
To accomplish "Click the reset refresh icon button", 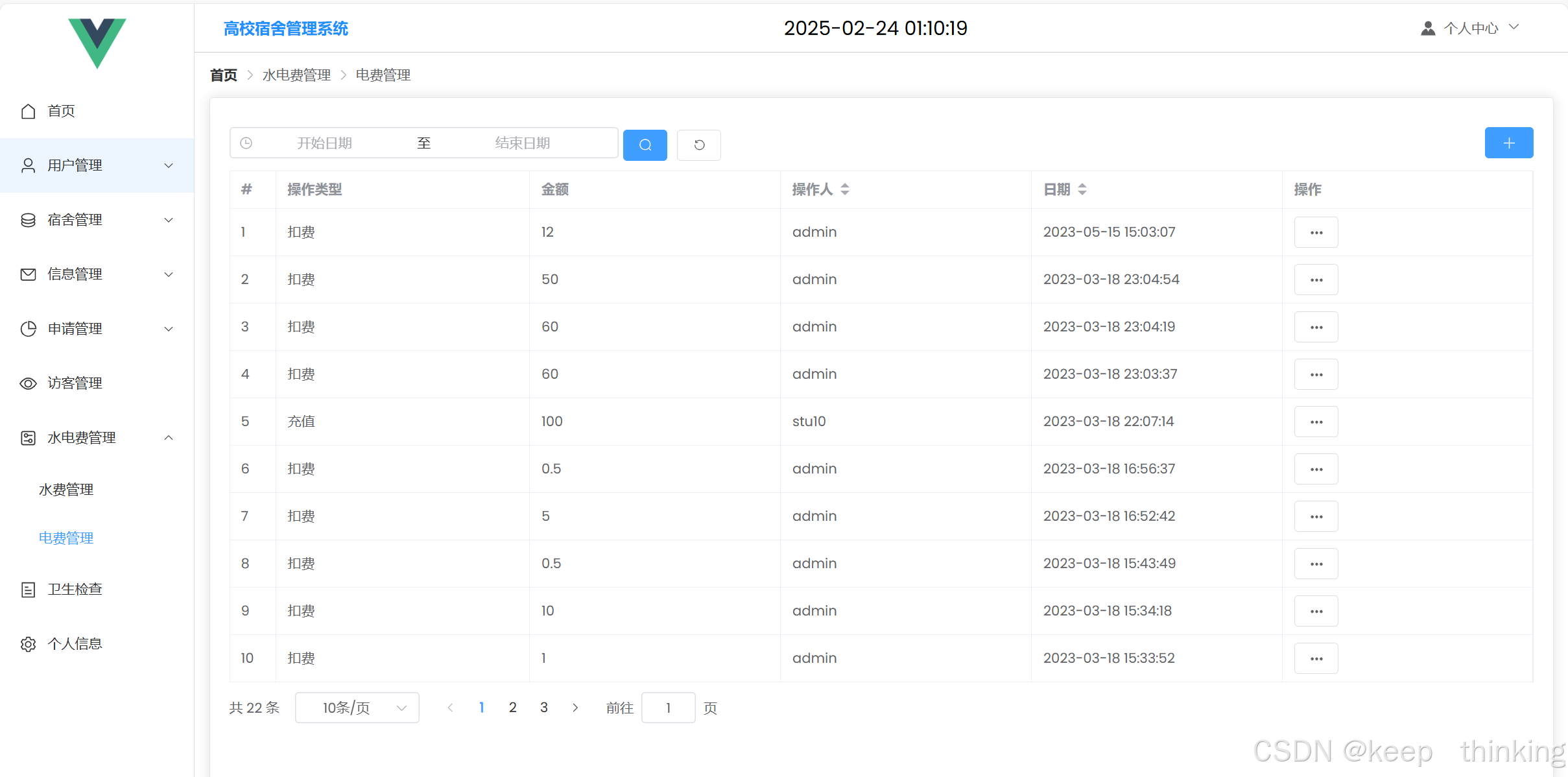I will pyautogui.click(x=698, y=145).
